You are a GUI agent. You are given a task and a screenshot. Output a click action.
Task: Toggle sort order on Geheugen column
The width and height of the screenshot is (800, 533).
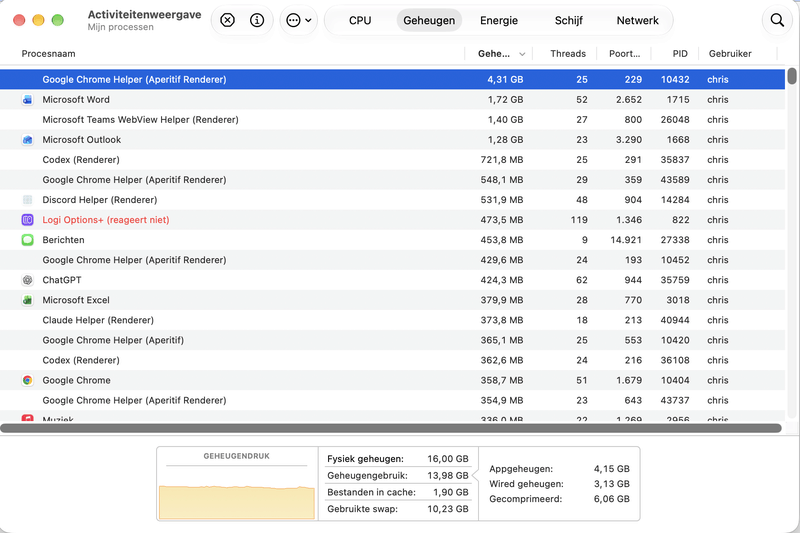click(499, 54)
